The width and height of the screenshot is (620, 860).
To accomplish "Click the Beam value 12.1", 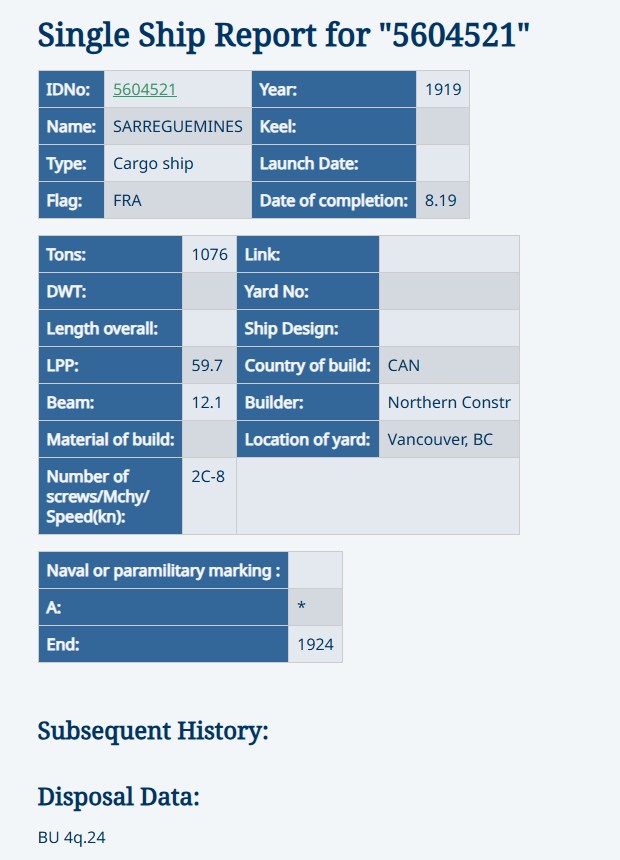I will (207, 402).
